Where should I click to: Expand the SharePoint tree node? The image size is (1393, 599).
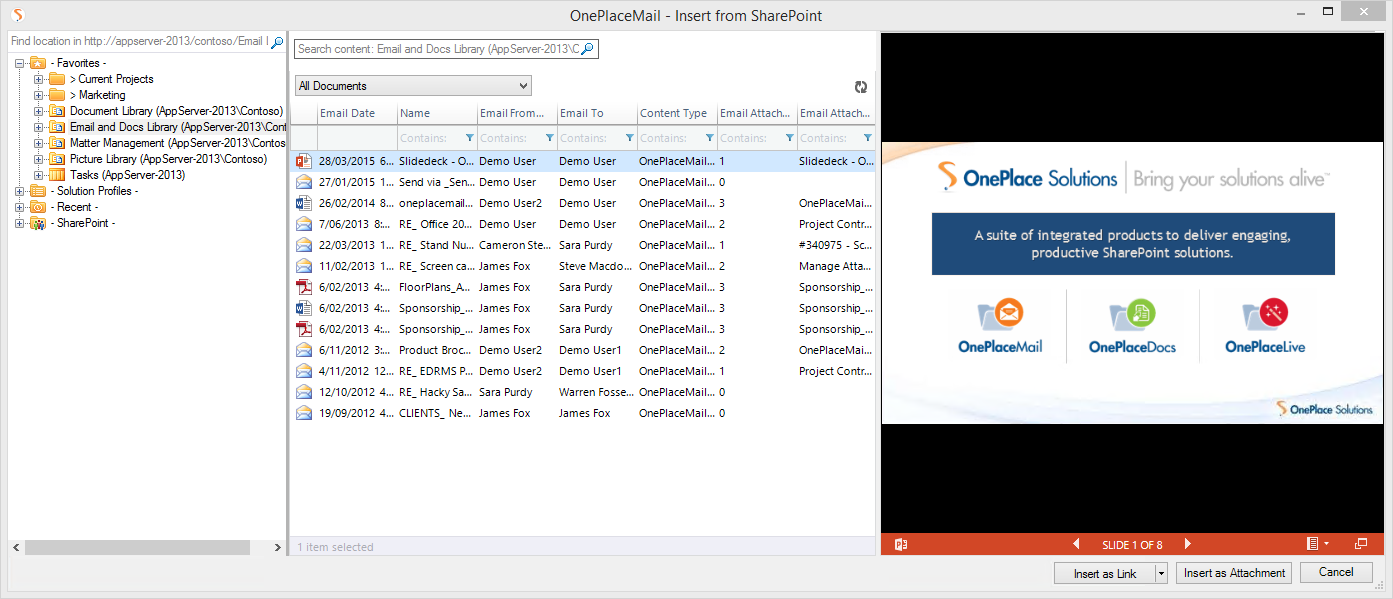[x=20, y=223]
